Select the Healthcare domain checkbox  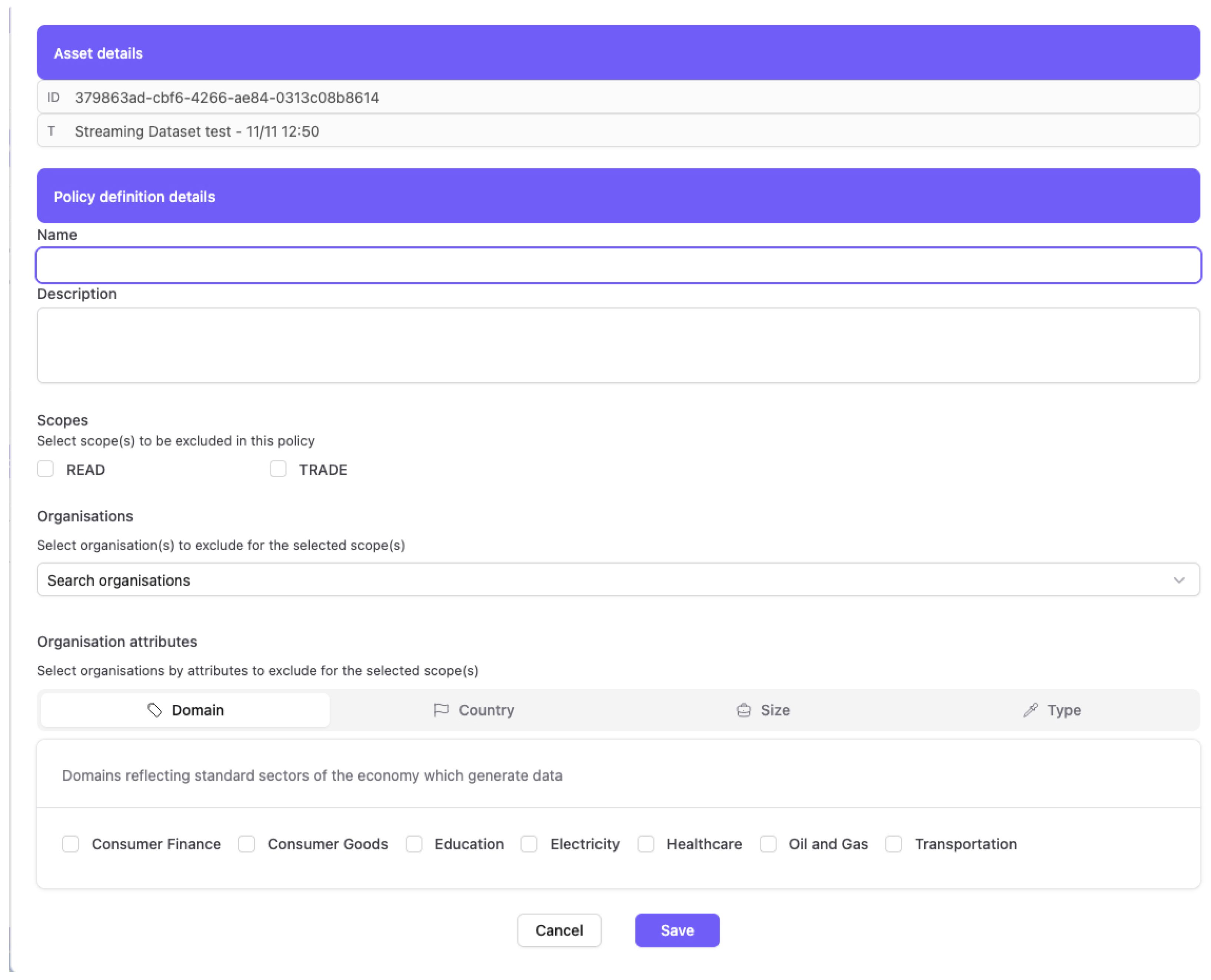tap(646, 844)
